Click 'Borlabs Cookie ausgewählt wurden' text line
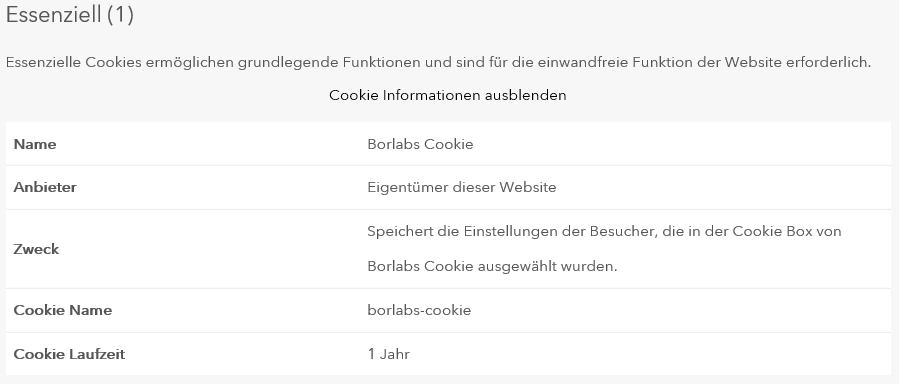The width and height of the screenshot is (908, 386). coord(492,267)
